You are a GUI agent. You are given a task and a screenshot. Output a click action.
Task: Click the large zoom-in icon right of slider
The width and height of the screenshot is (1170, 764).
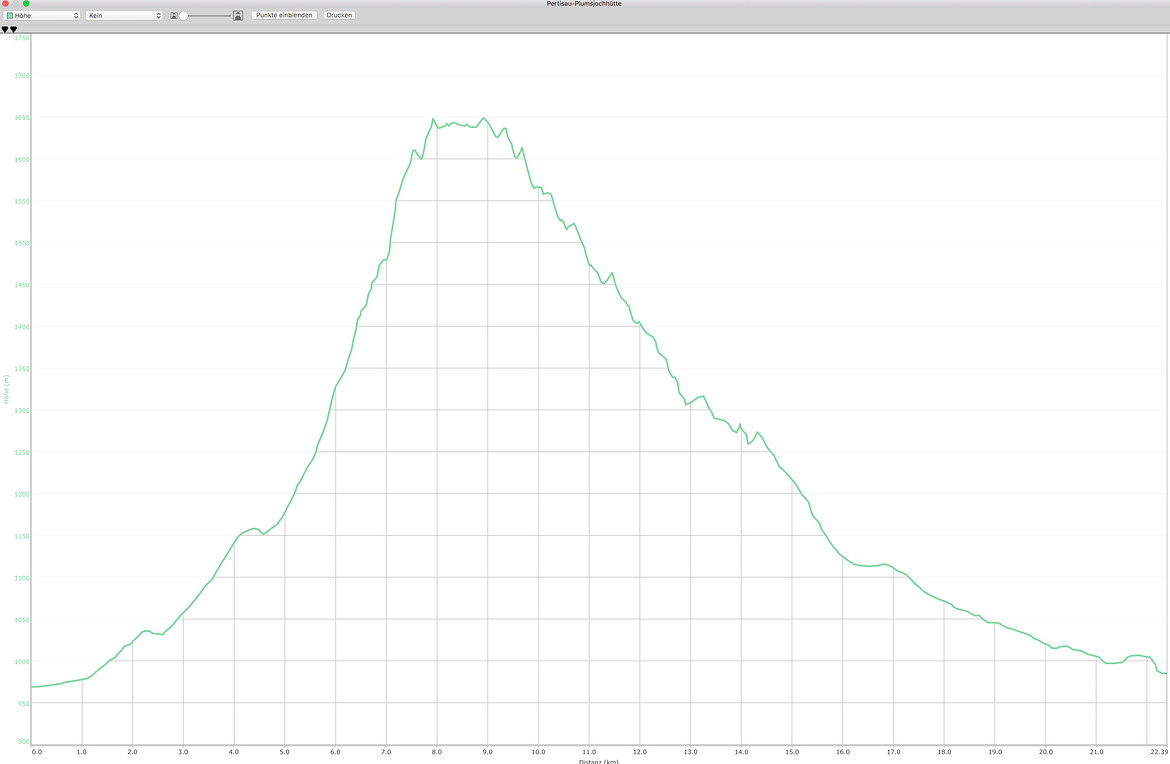(238, 15)
